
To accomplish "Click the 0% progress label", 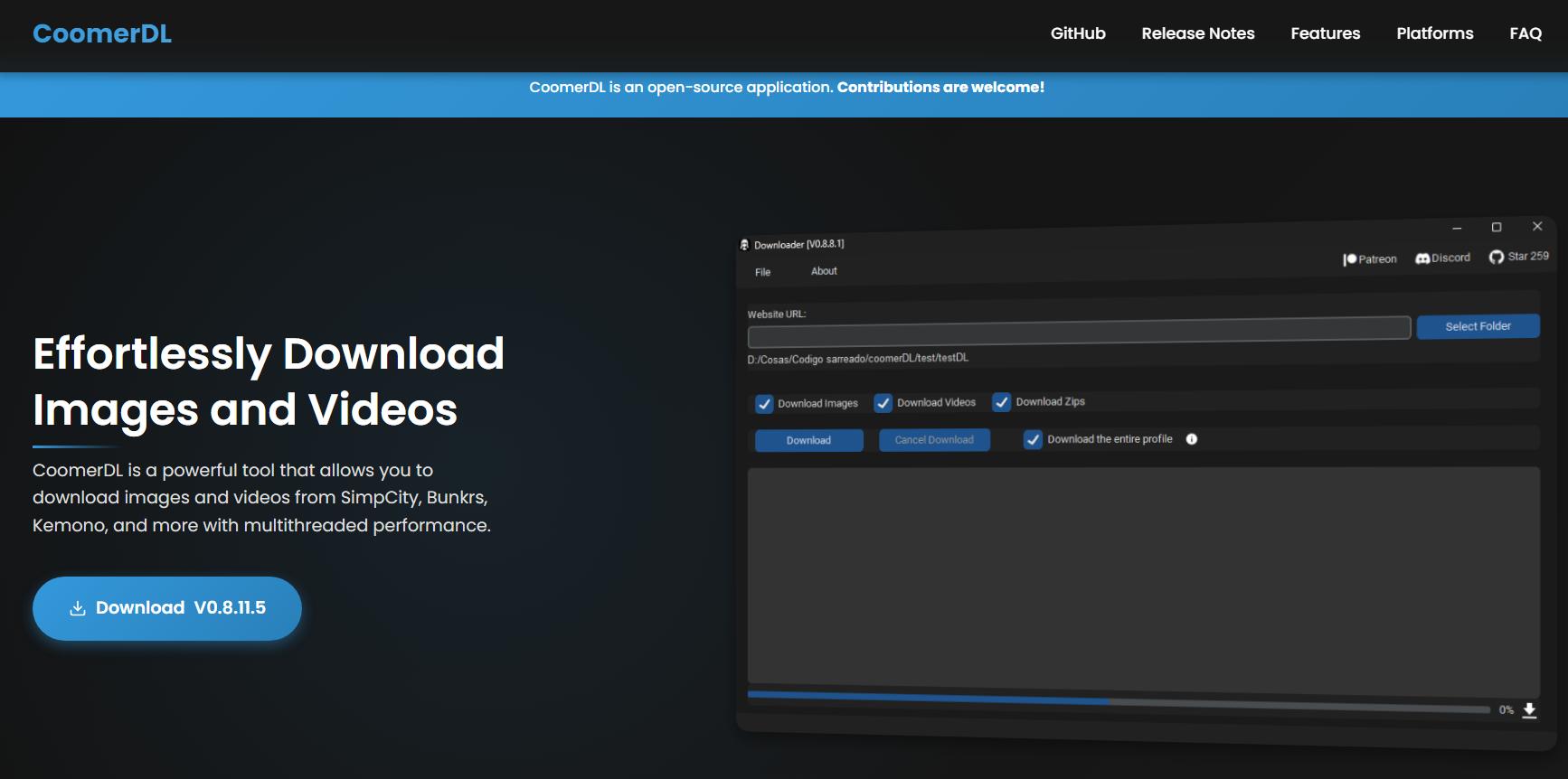I will 1506,710.
